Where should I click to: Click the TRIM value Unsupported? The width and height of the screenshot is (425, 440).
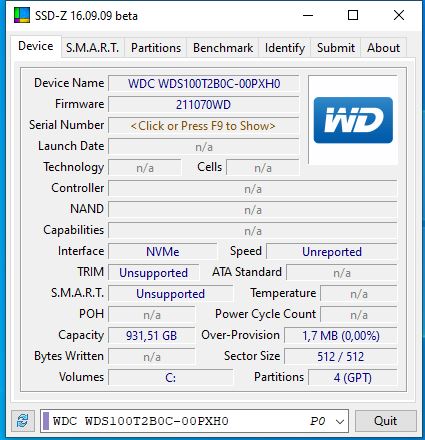coord(154,273)
